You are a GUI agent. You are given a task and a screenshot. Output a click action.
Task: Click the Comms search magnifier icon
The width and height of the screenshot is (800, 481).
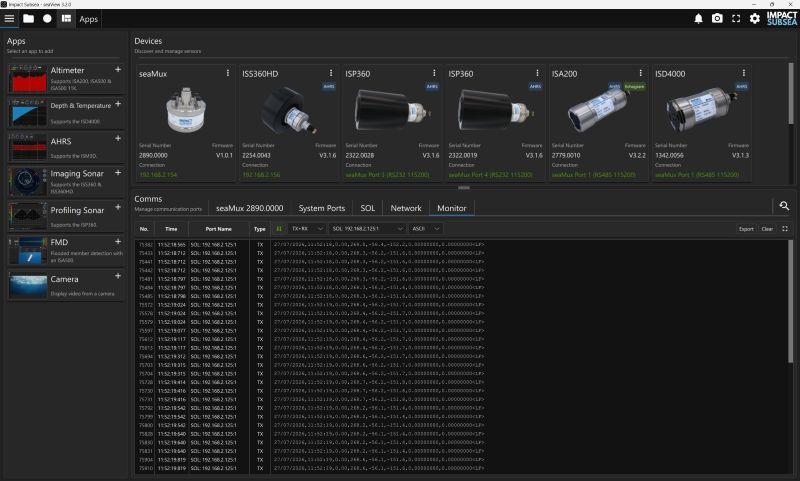point(784,206)
